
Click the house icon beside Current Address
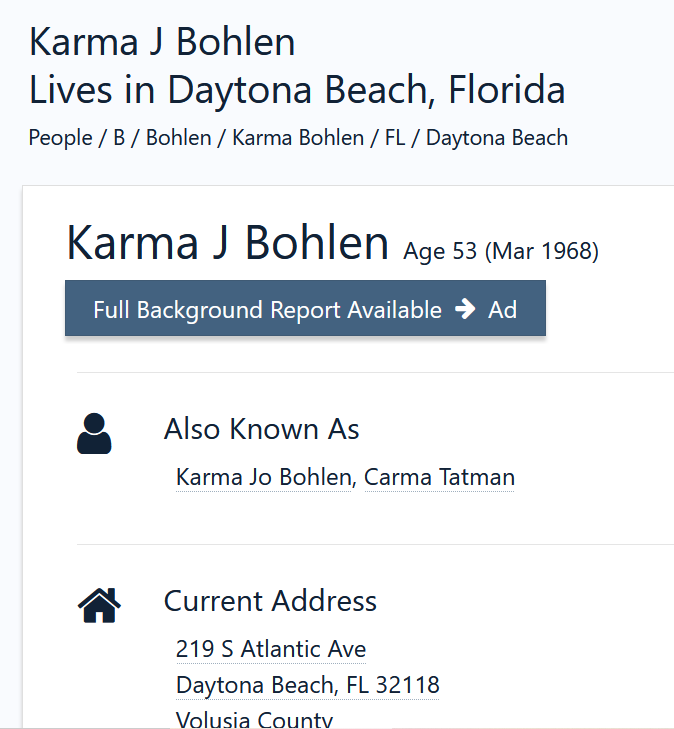(x=99, y=605)
